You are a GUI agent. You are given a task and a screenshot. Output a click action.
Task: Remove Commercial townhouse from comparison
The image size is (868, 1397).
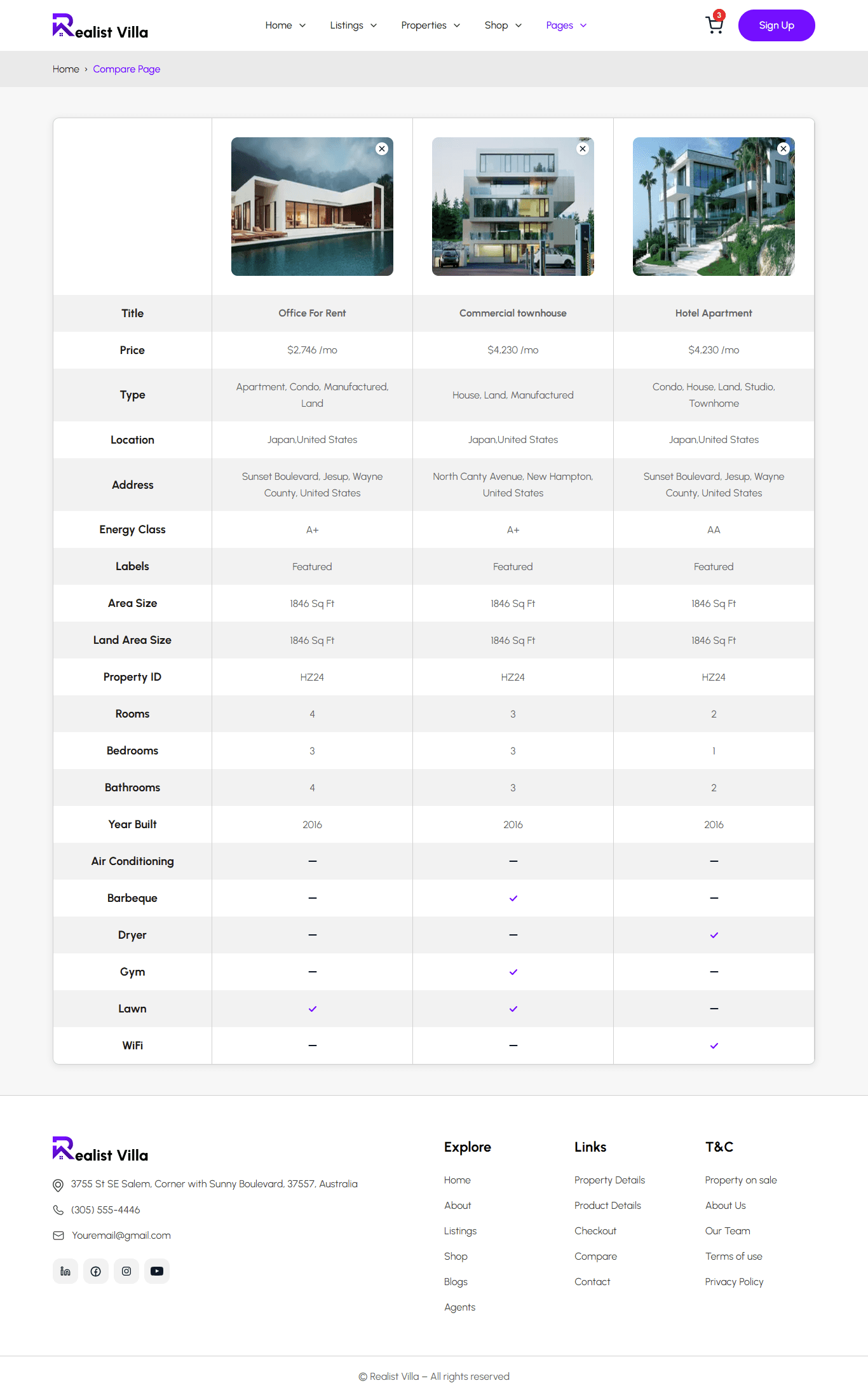[583, 149]
